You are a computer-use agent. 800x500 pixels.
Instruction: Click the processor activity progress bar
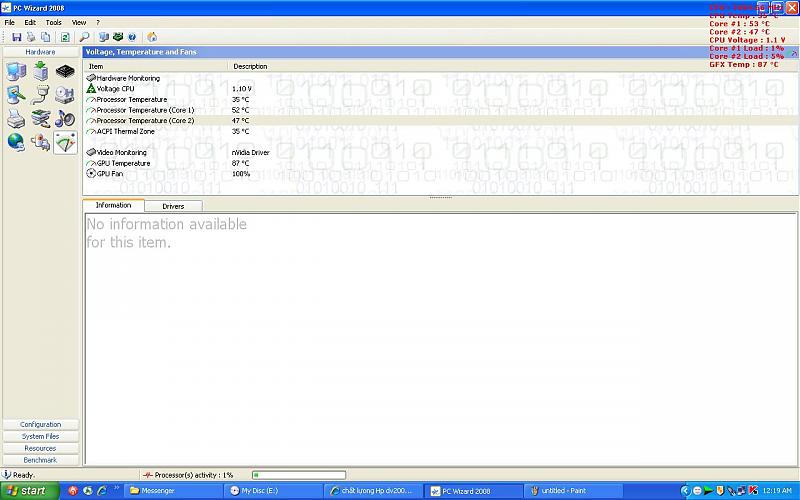click(298, 475)
